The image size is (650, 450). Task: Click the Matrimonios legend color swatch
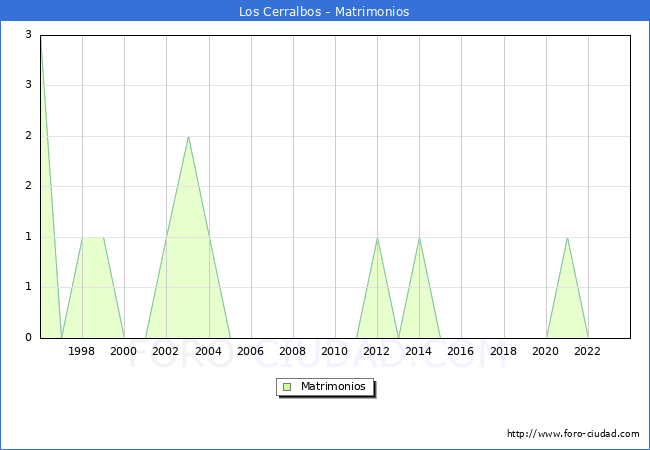pyautogui.click(x=287, y=387)
